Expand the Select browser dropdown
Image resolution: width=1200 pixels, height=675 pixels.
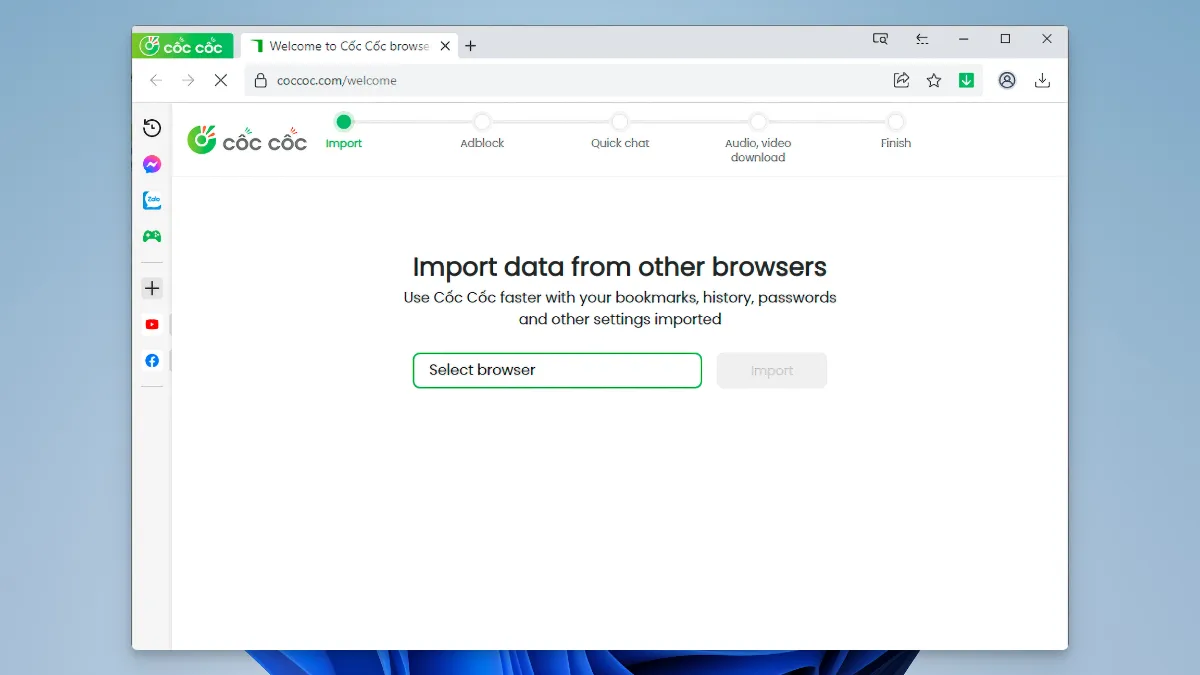point(557,370)
